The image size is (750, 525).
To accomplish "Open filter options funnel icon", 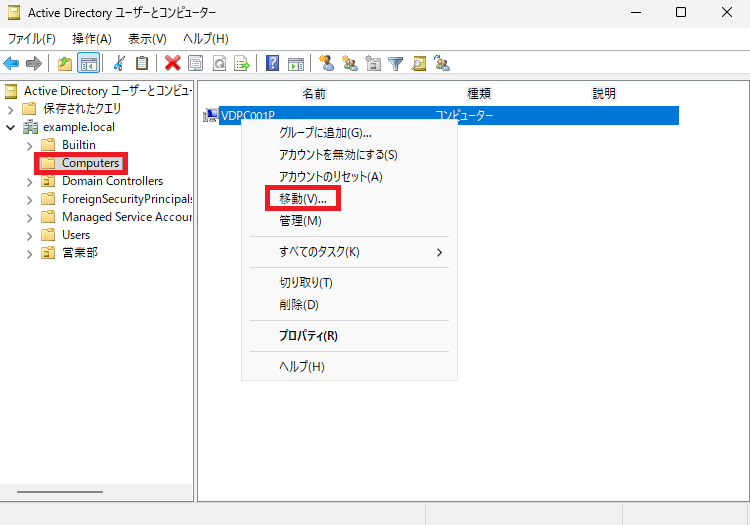I will tap(396, 63).
